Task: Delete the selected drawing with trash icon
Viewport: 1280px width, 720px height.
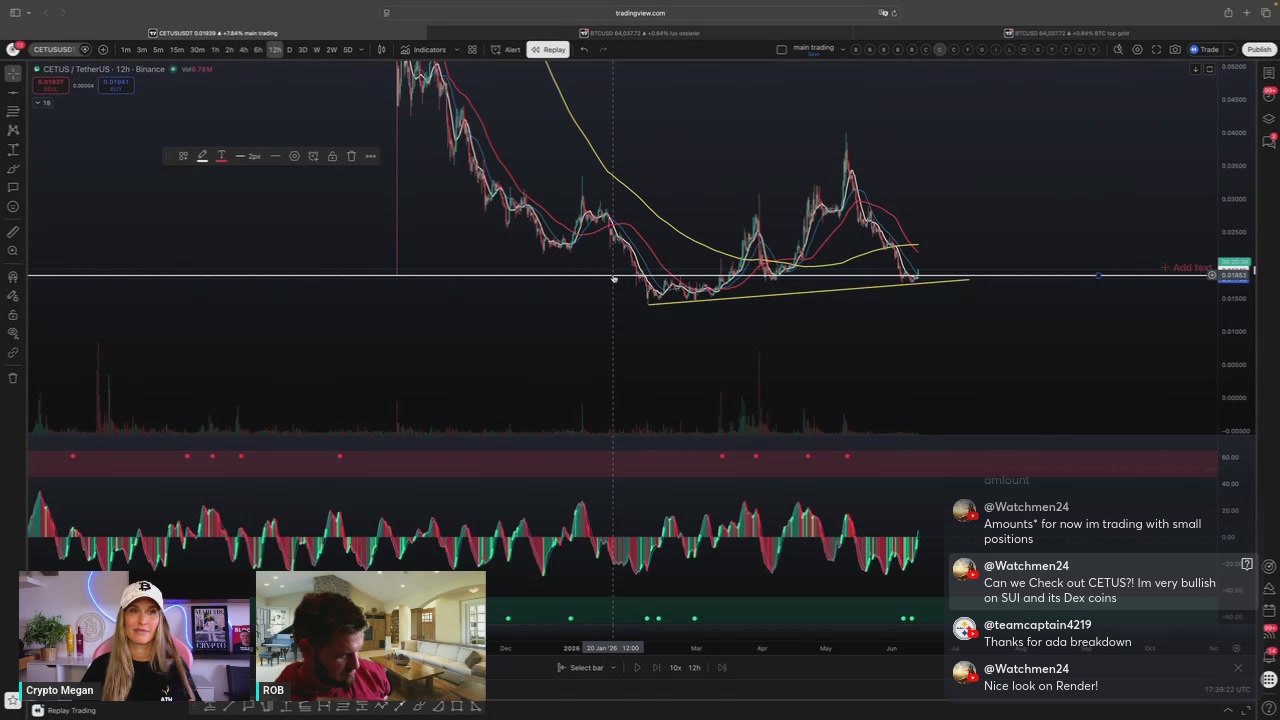Action: pos(351,156)
